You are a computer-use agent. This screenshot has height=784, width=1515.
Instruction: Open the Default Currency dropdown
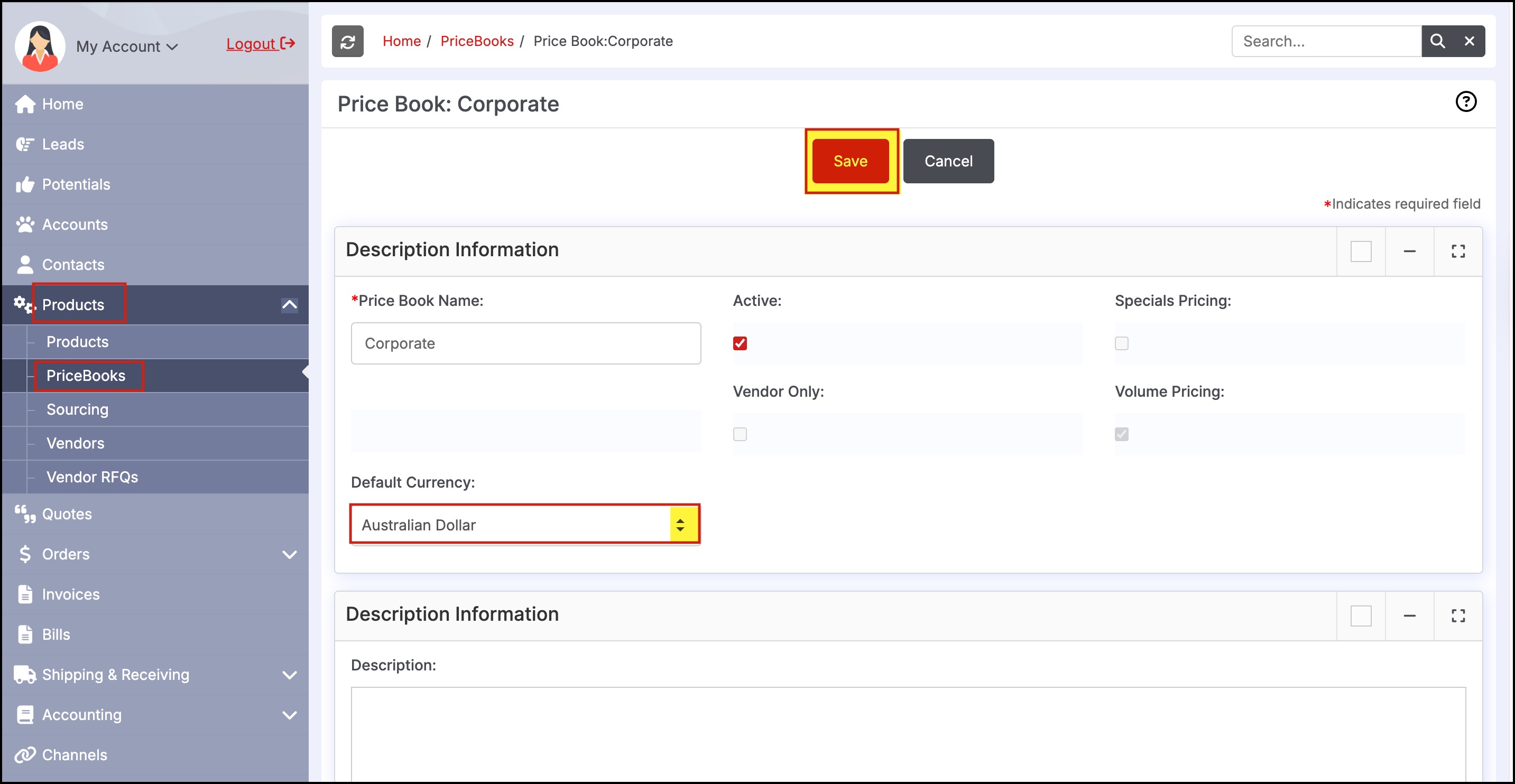(x=524, y=525)
